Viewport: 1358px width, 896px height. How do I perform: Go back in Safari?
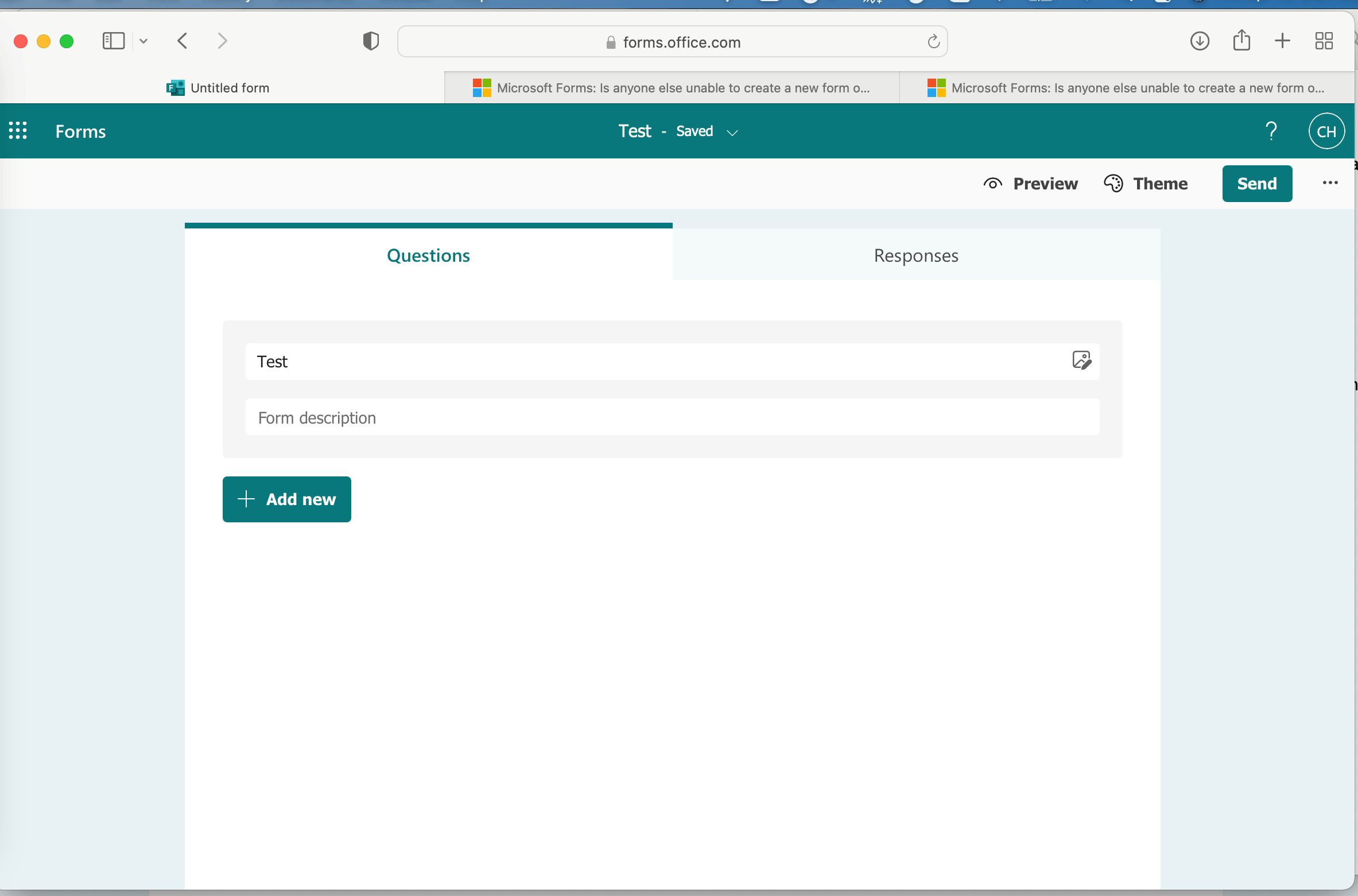click(x=182, y=41)
